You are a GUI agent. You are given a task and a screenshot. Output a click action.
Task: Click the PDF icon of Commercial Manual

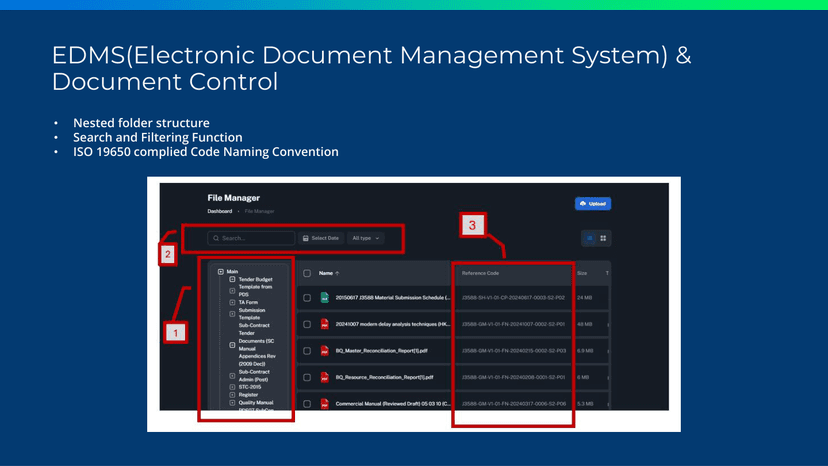click(x=325, y=404)
